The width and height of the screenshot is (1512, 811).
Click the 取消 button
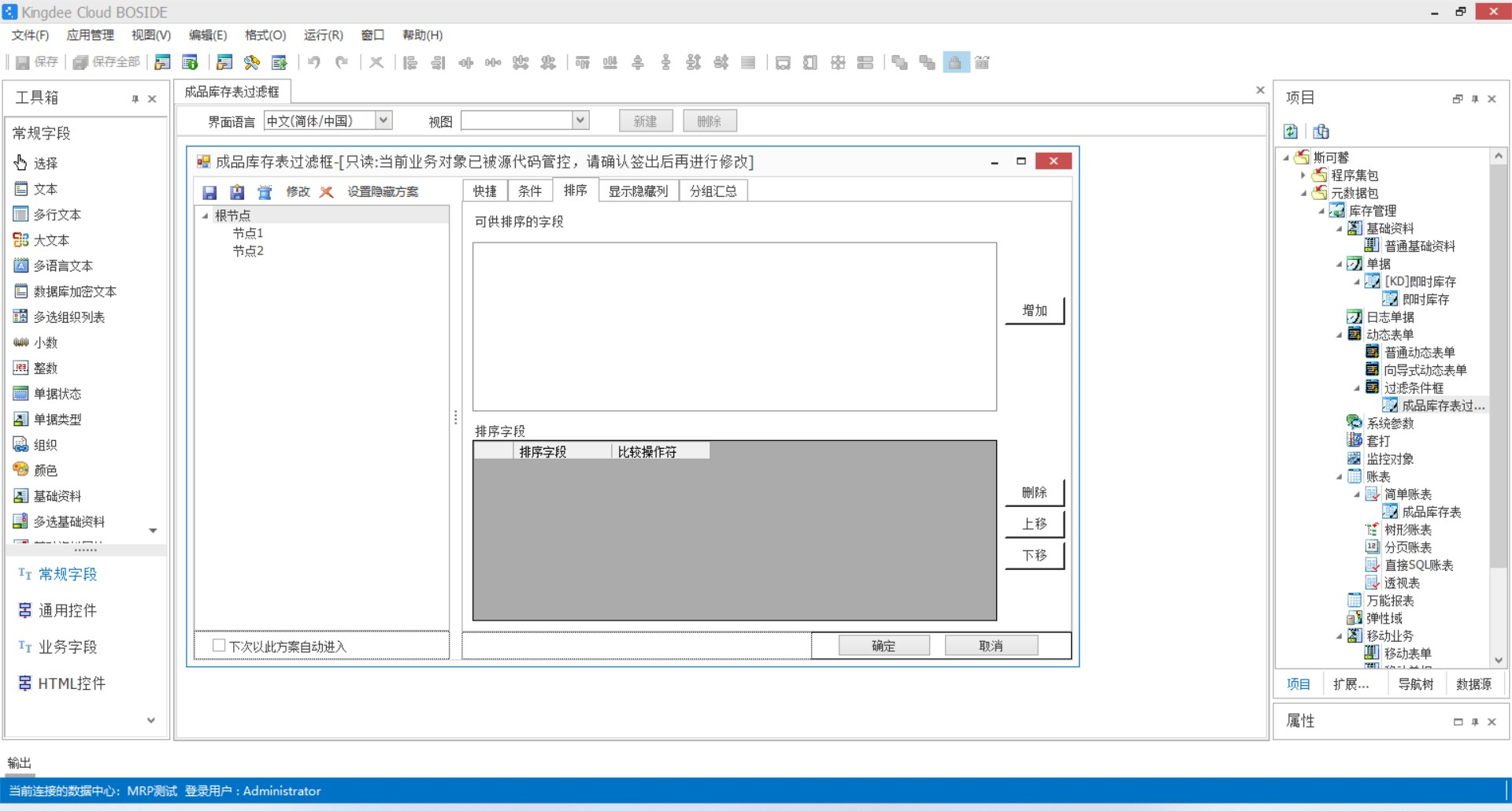click(991, 646)
